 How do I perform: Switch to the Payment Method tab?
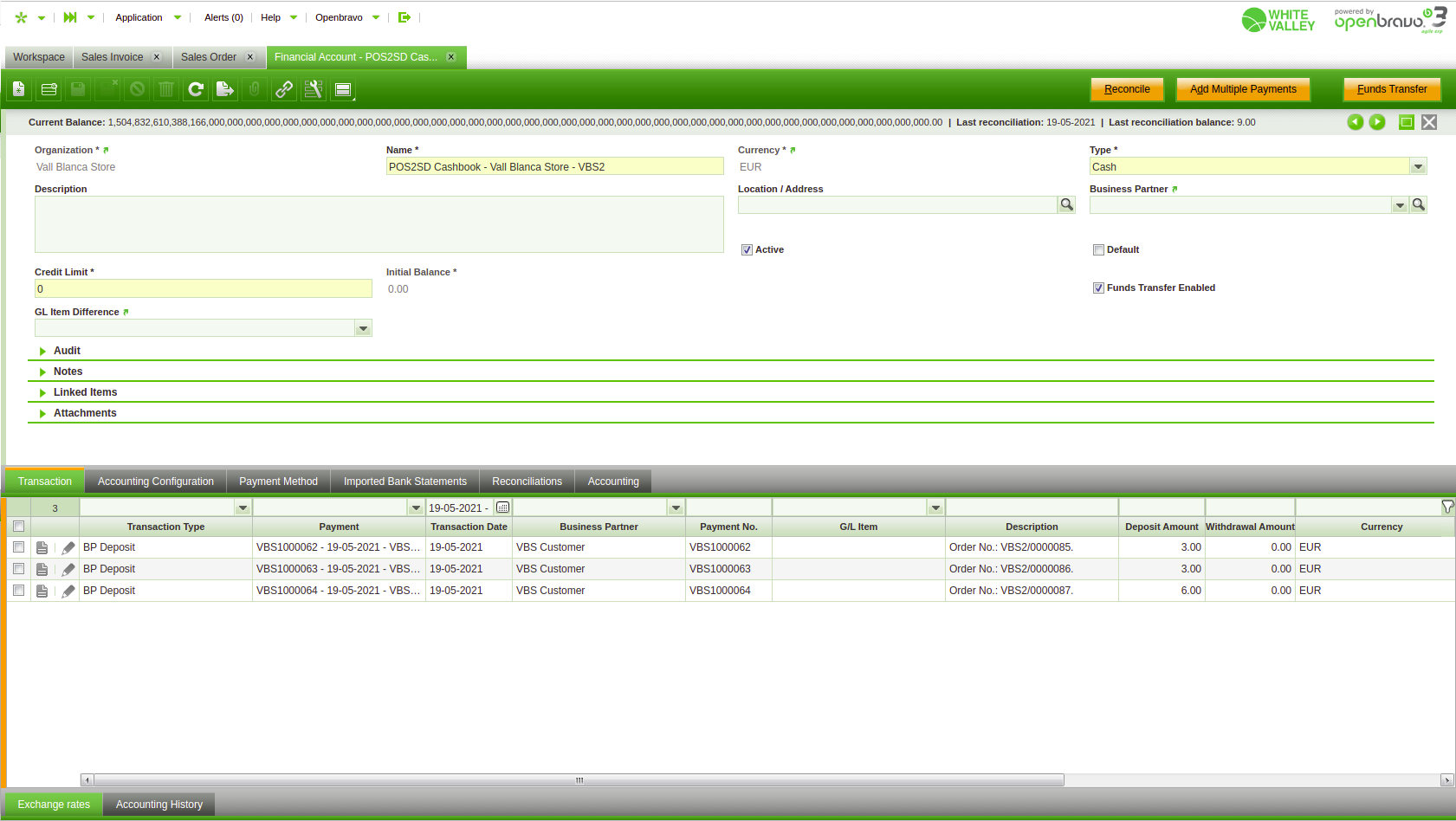tap(278, 482)
